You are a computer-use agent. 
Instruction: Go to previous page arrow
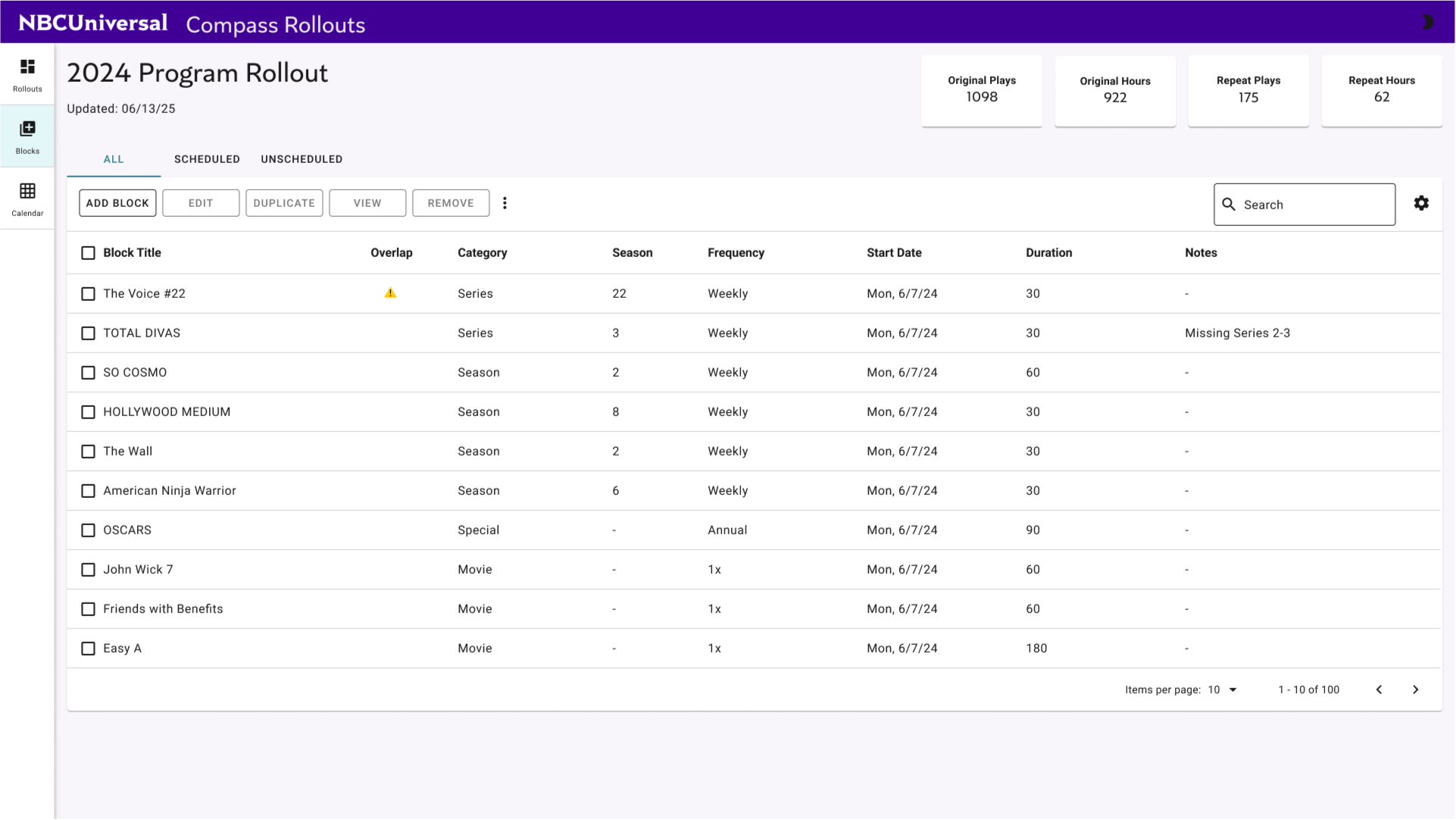point(1379,690)
